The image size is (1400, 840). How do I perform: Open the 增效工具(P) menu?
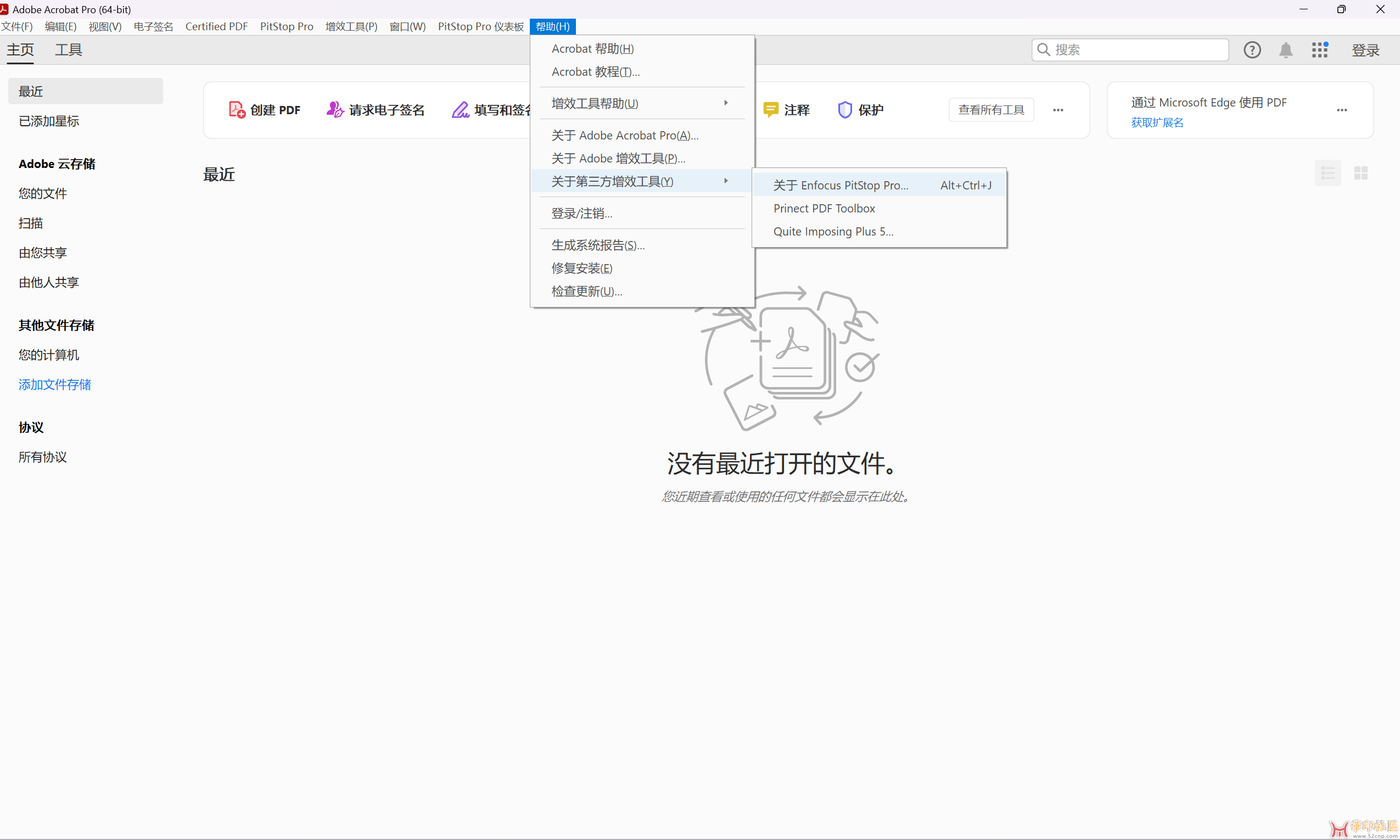click(351, 26)
